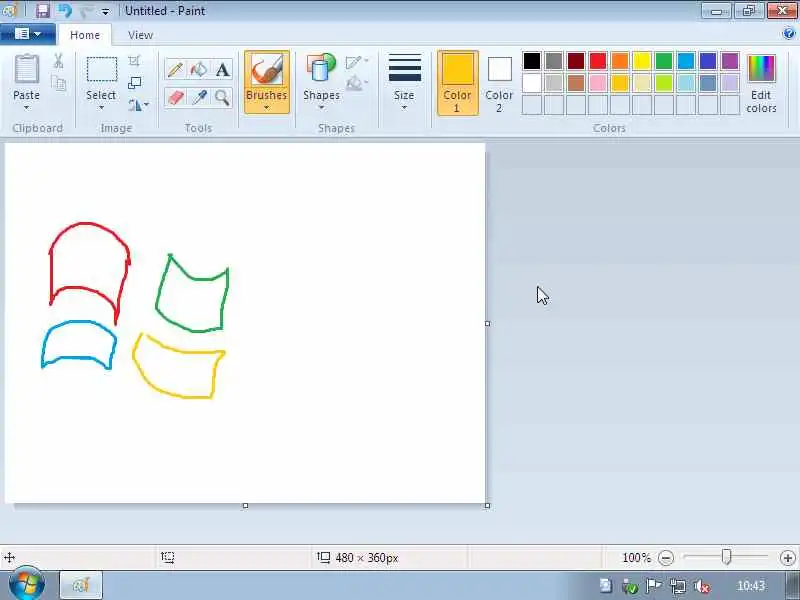Screen dimensions: 800x600
Task: Select the Pencil tool
Action: [x=175, y=69]
